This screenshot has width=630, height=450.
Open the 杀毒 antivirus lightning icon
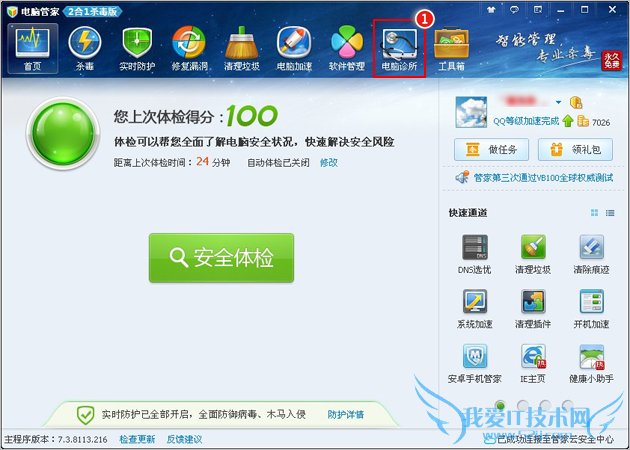[84, 49]
